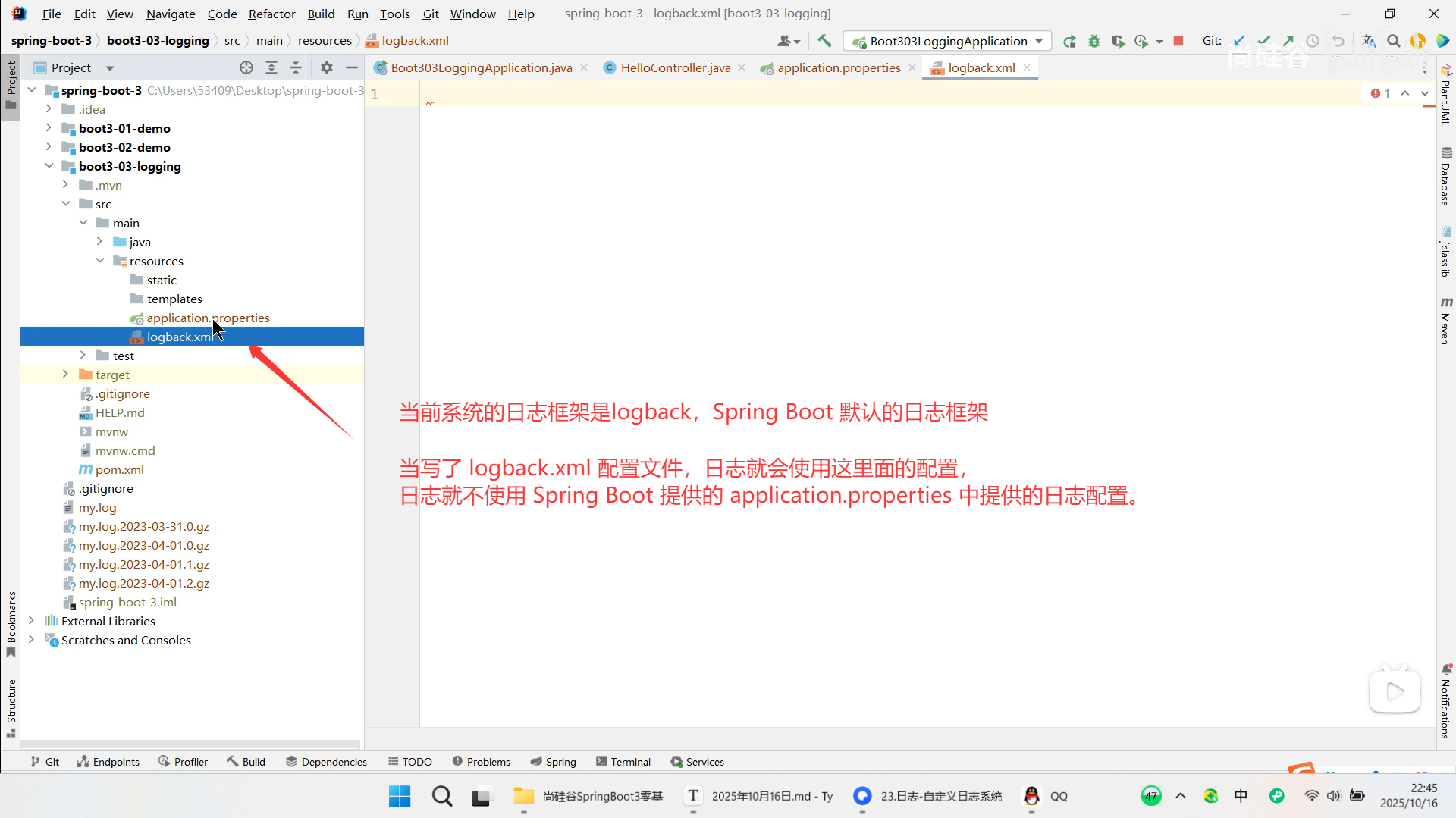The image size is (1456, 818).
Task: Open the Problems tool window
Action: tap(482, 761)
